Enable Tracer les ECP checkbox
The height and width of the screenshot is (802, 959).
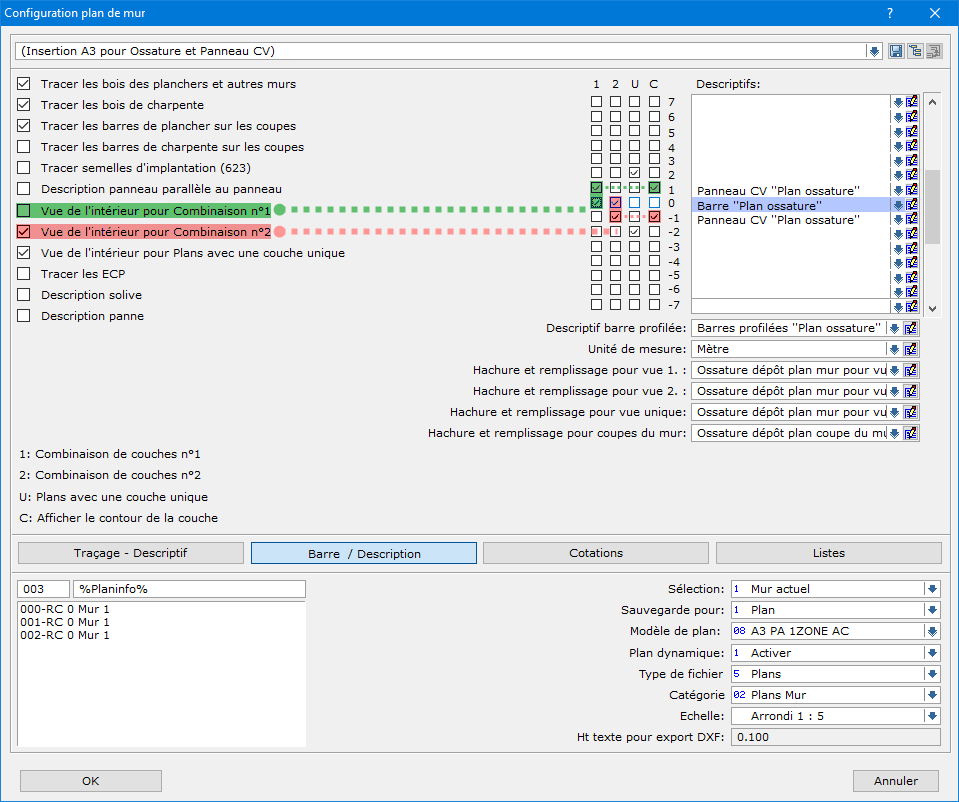24,274
